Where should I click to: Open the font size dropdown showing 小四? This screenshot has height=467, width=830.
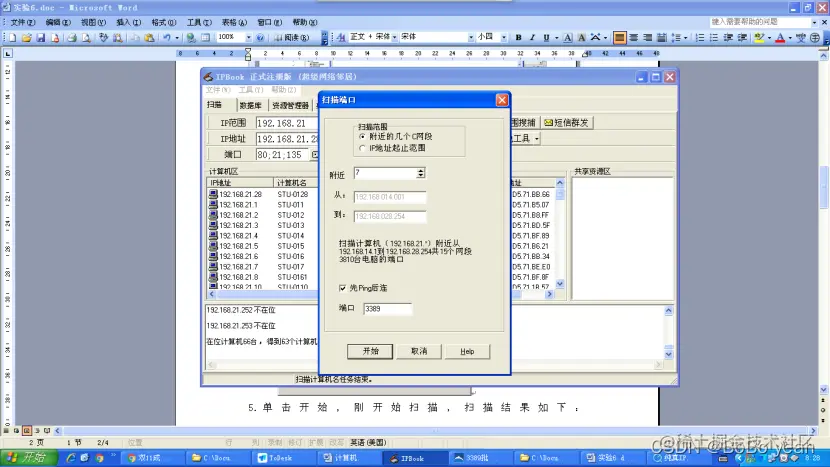pos(503,37)
